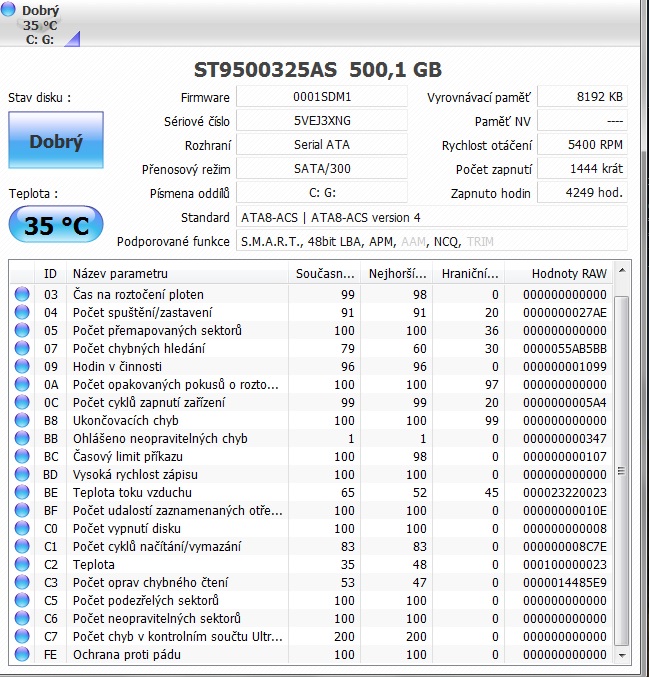The width and height of the screenshot is (649, 677).
Task: Click status dot for row C2 Teplota
Action: 22,564
